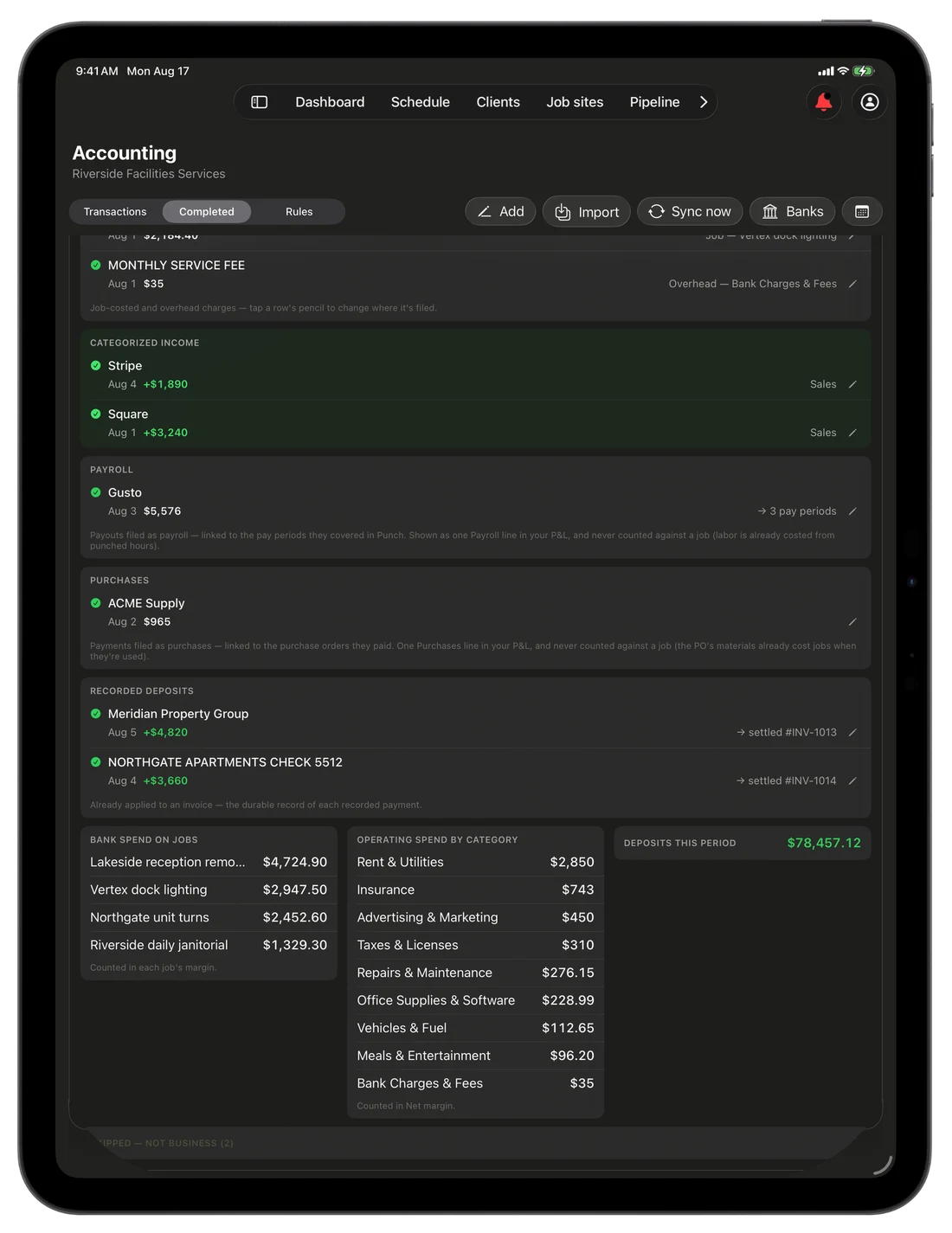The width and height of the screenshot is (952, 1233).
Task: Open the Pipeline tab
Action: click(x=654, y=102)
